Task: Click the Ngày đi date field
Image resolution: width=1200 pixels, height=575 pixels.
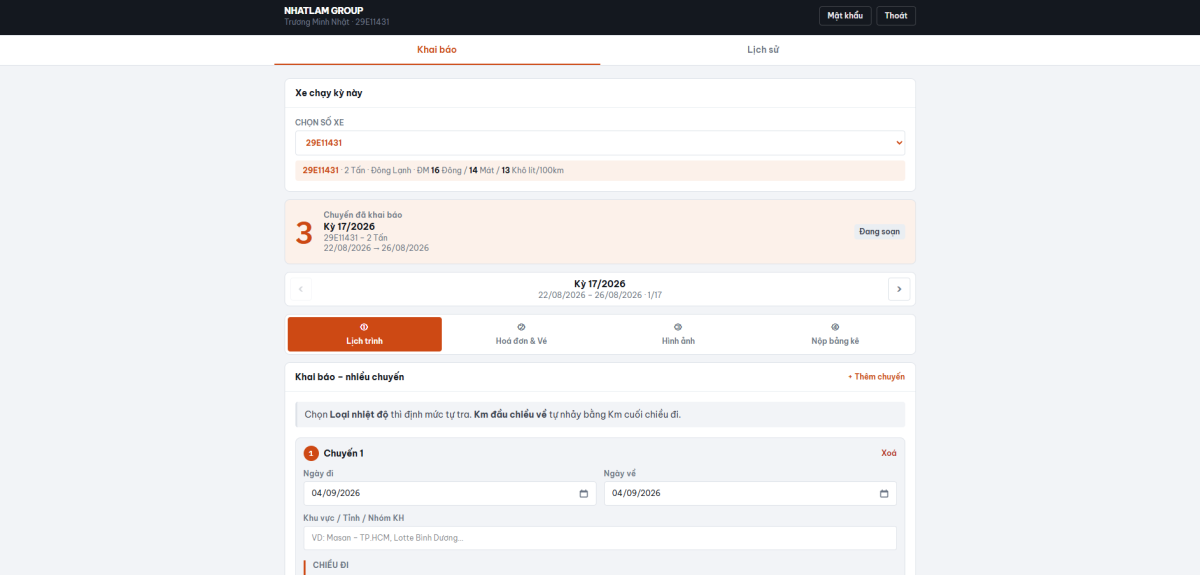Action: coord(450,493)
